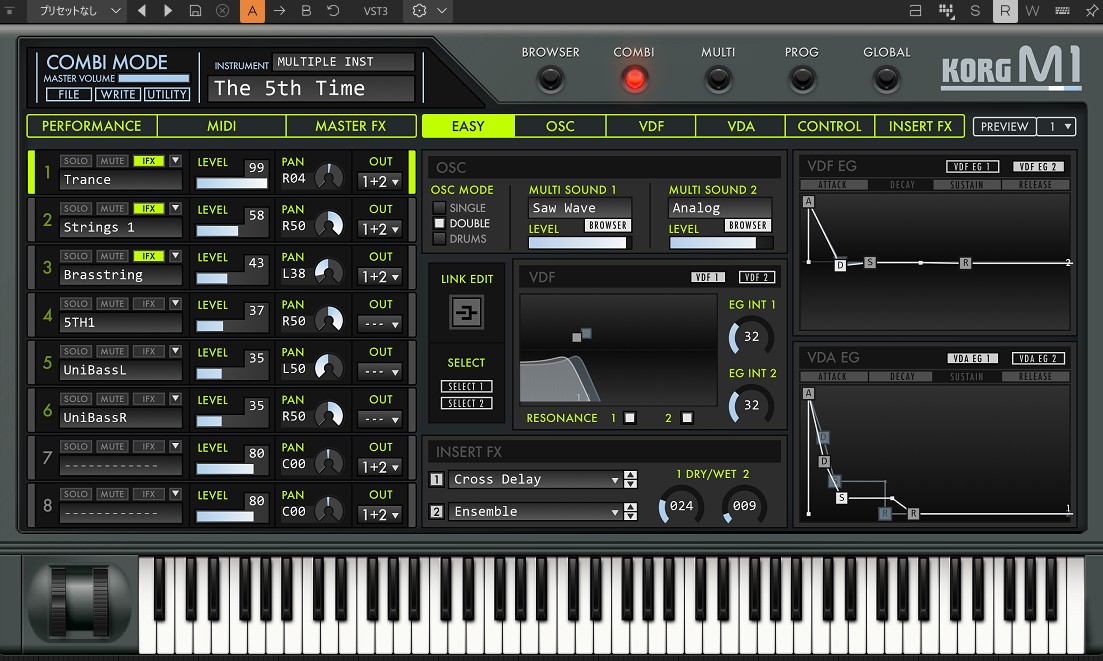Open Cross Delay insert effect dropdown
This screenshot has height=661, width=1103.
(535, 480)
